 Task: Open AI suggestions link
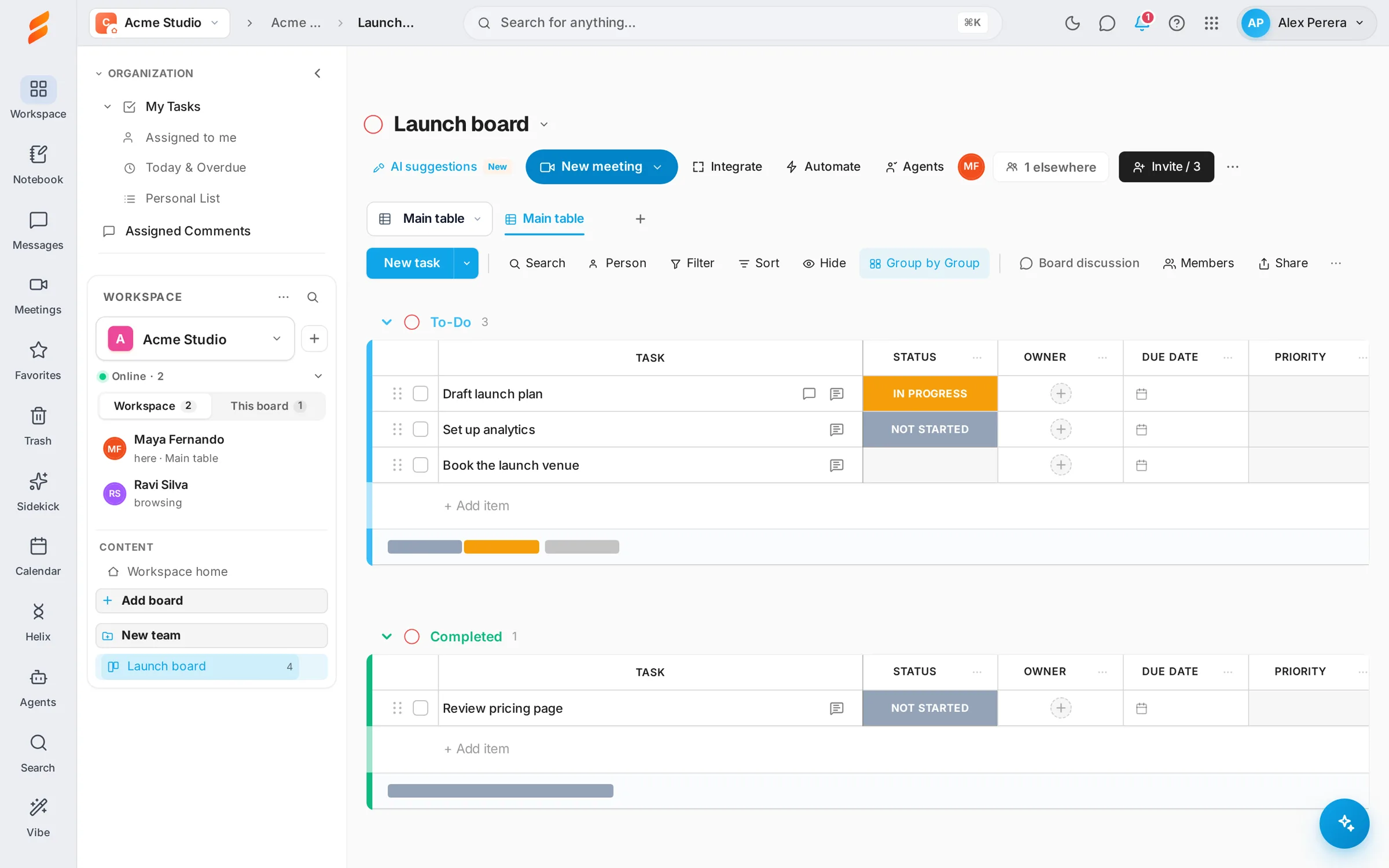[441, 167]
